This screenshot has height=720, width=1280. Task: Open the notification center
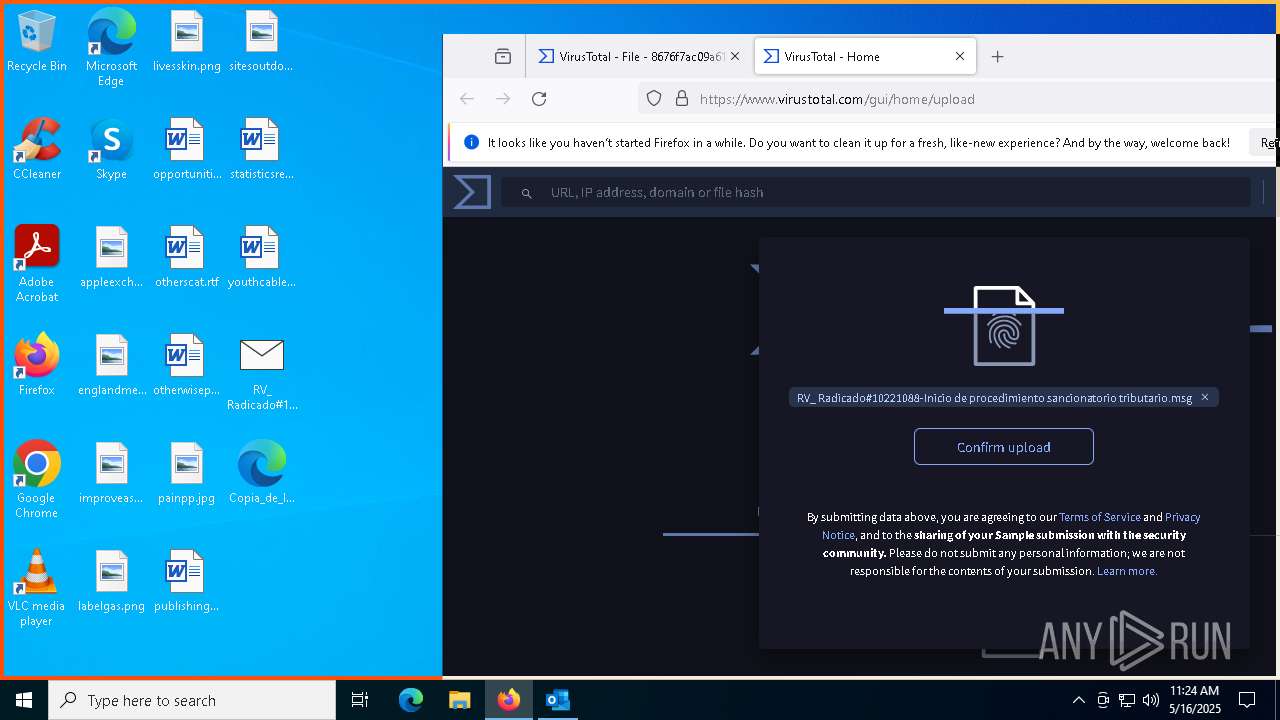(x=1247, y=700)
